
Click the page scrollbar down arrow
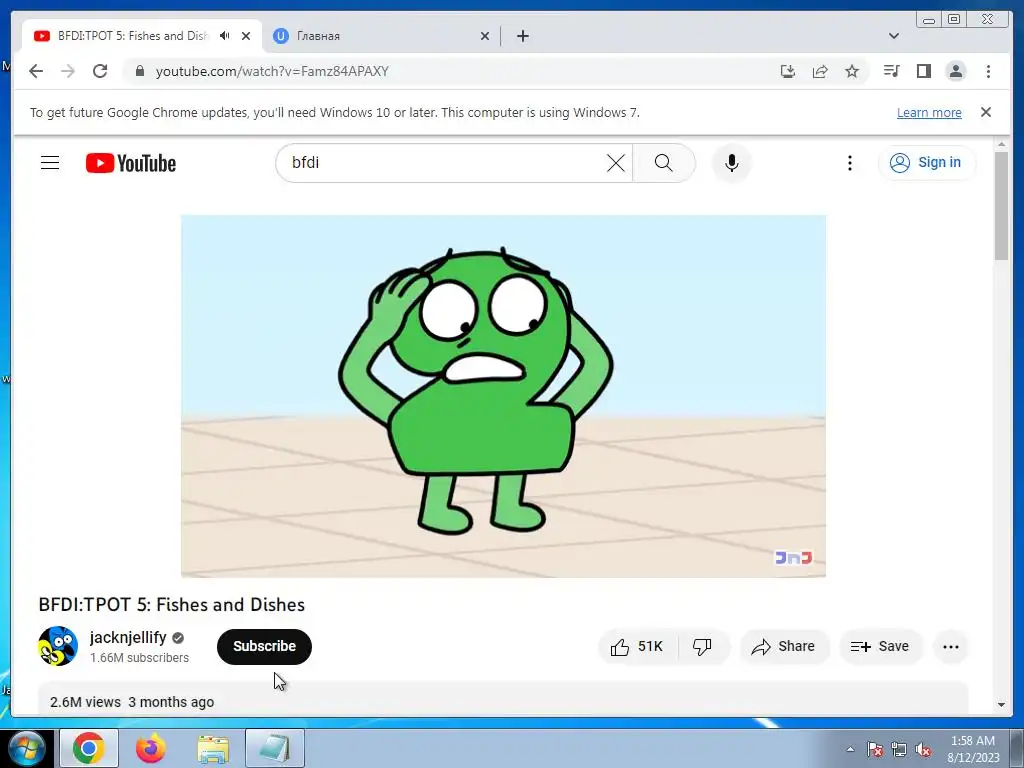pos(1001,705)
